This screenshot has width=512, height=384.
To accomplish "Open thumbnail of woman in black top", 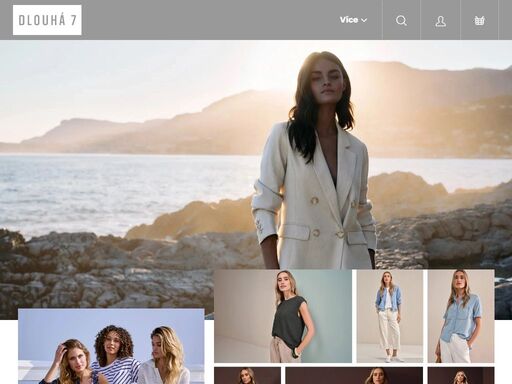I will 283,316.
